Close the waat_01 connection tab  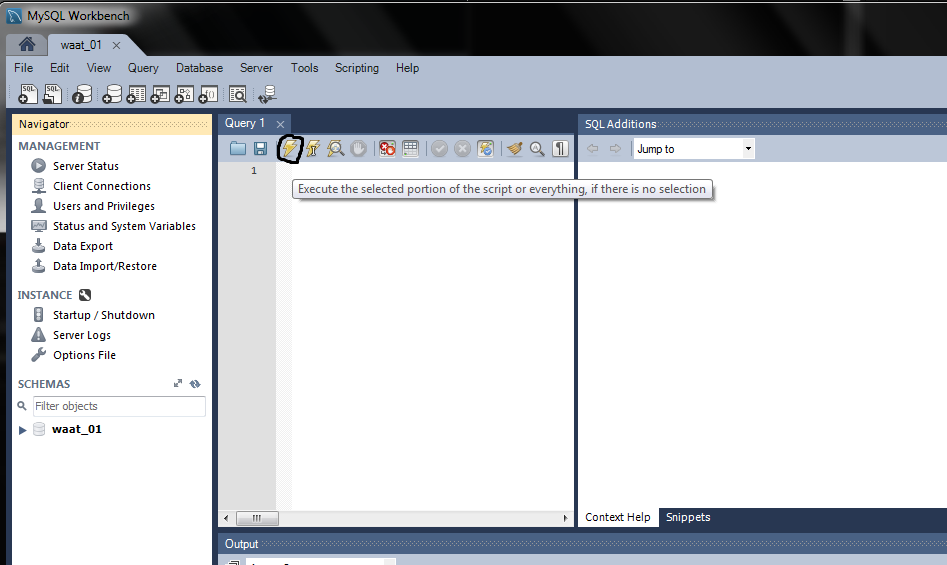[x=117, y=45]
